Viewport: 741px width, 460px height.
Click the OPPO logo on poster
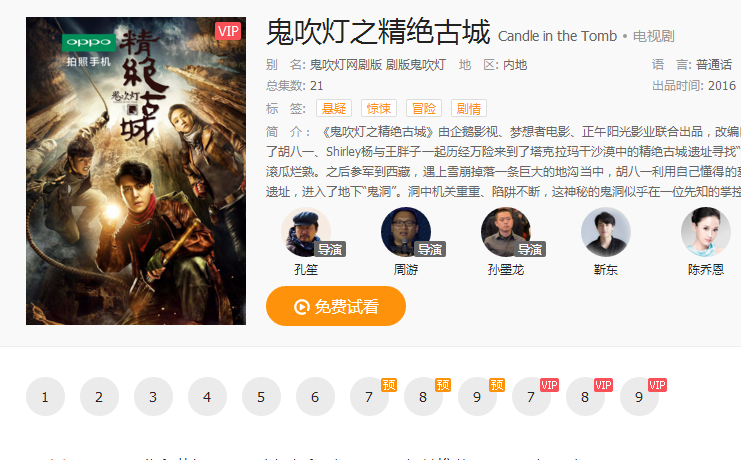click(x=89, y=43)
